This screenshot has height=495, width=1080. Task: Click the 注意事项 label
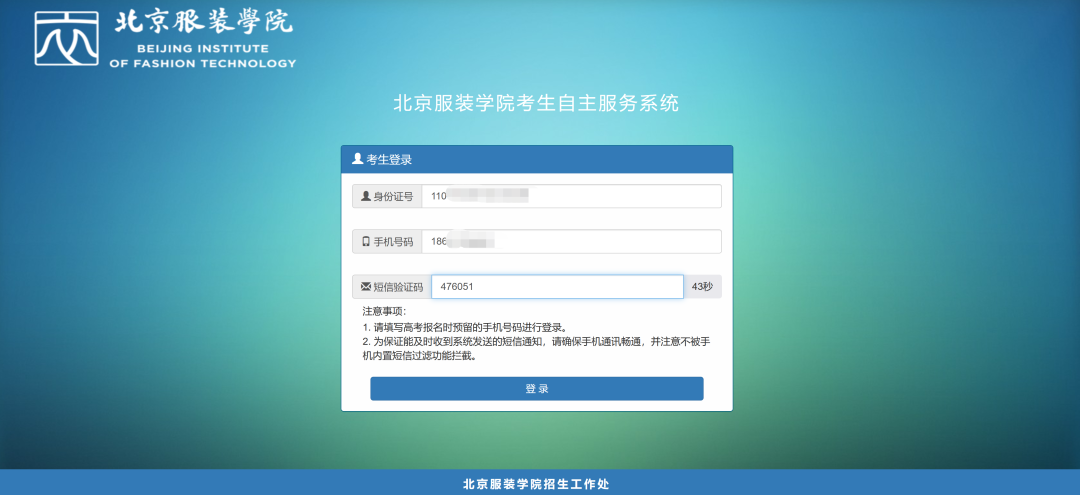point(384,311)
